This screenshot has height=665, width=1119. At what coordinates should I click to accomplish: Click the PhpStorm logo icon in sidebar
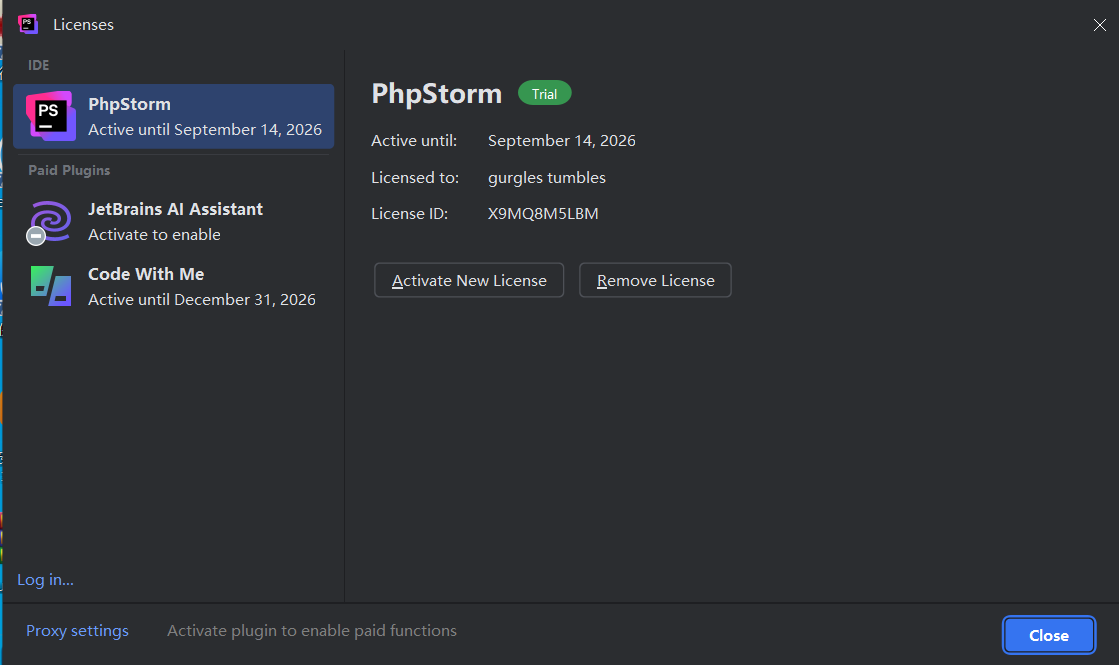coord(51,116)
